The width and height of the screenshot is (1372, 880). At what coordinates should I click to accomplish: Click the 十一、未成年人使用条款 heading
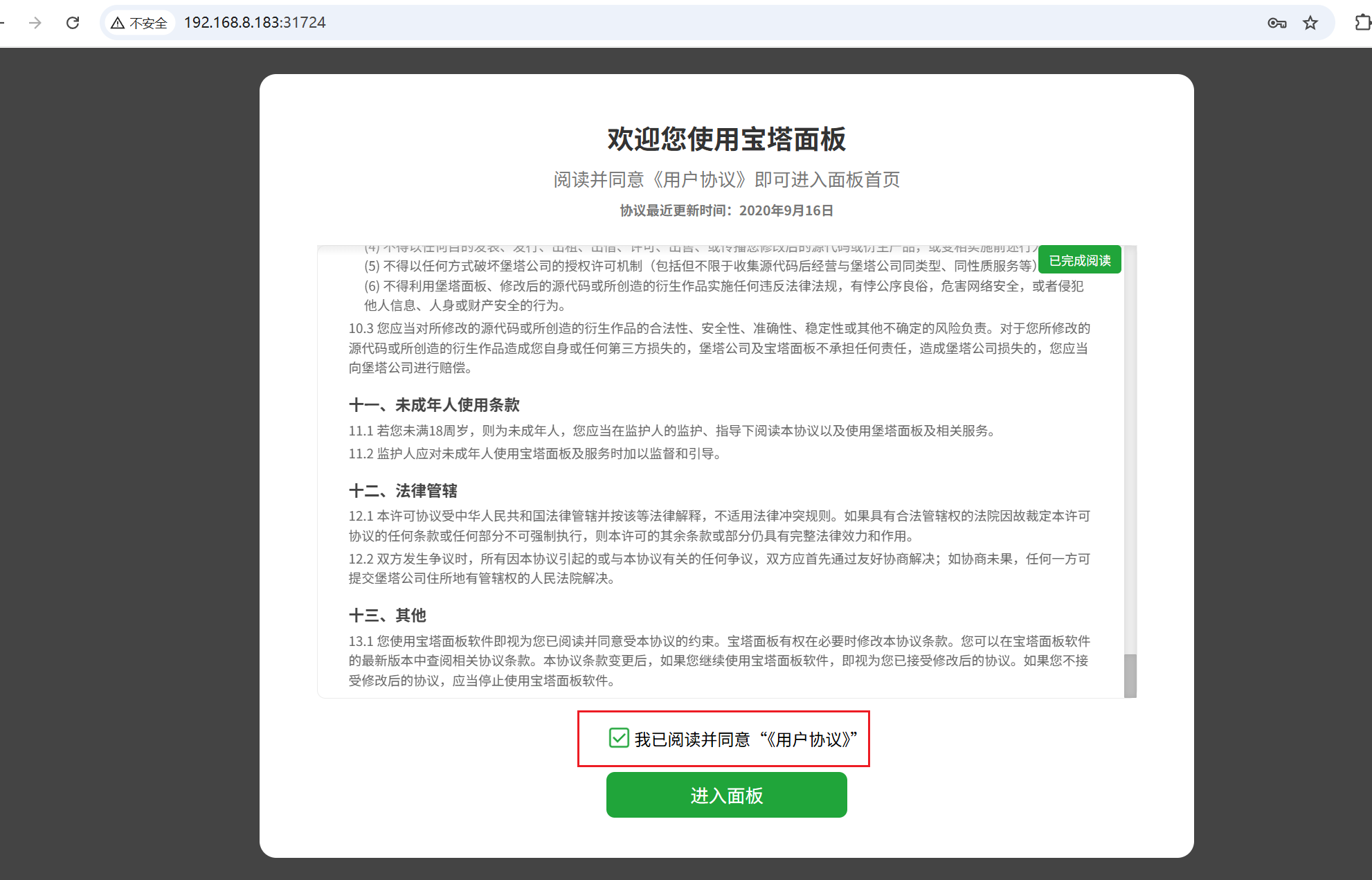434,405
